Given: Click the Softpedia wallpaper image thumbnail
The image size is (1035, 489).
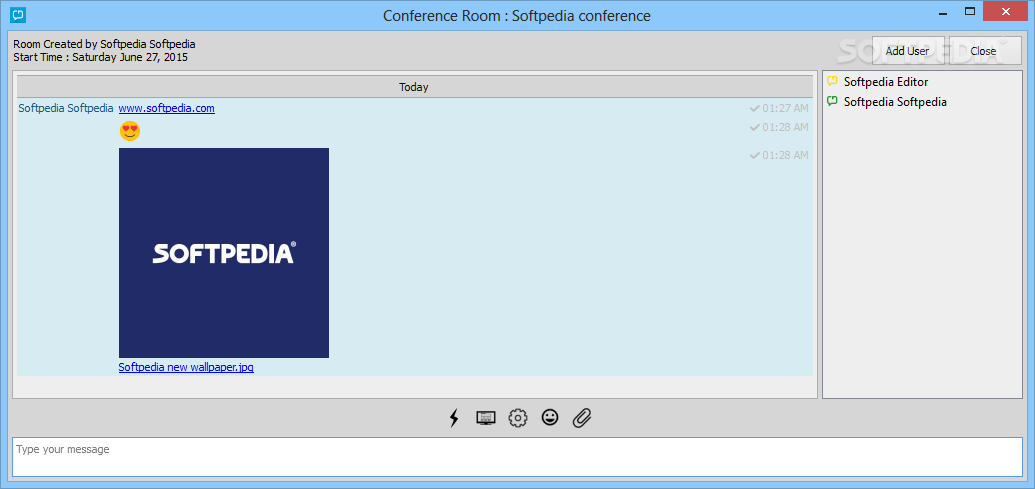Looking at the screenshot, I should click(x=224, y=253).
